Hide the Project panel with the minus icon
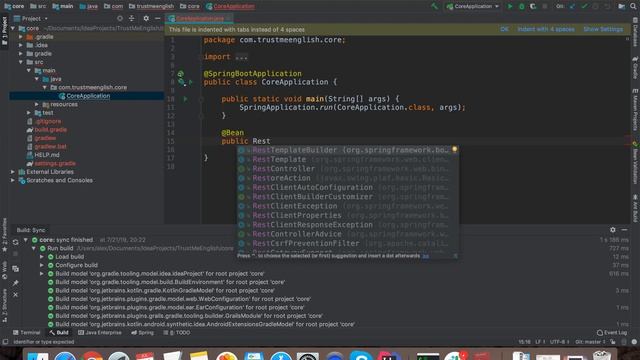 pos(158,18)
